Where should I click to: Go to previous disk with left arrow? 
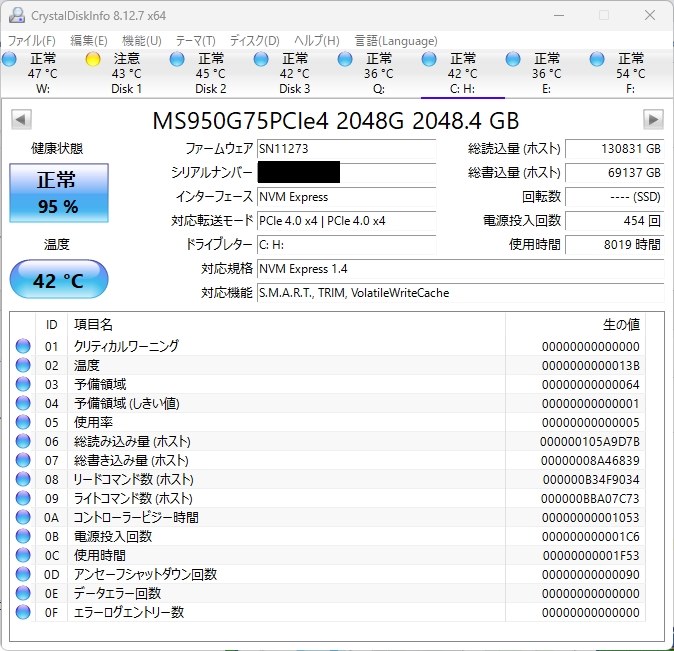(x=21, y=120)
